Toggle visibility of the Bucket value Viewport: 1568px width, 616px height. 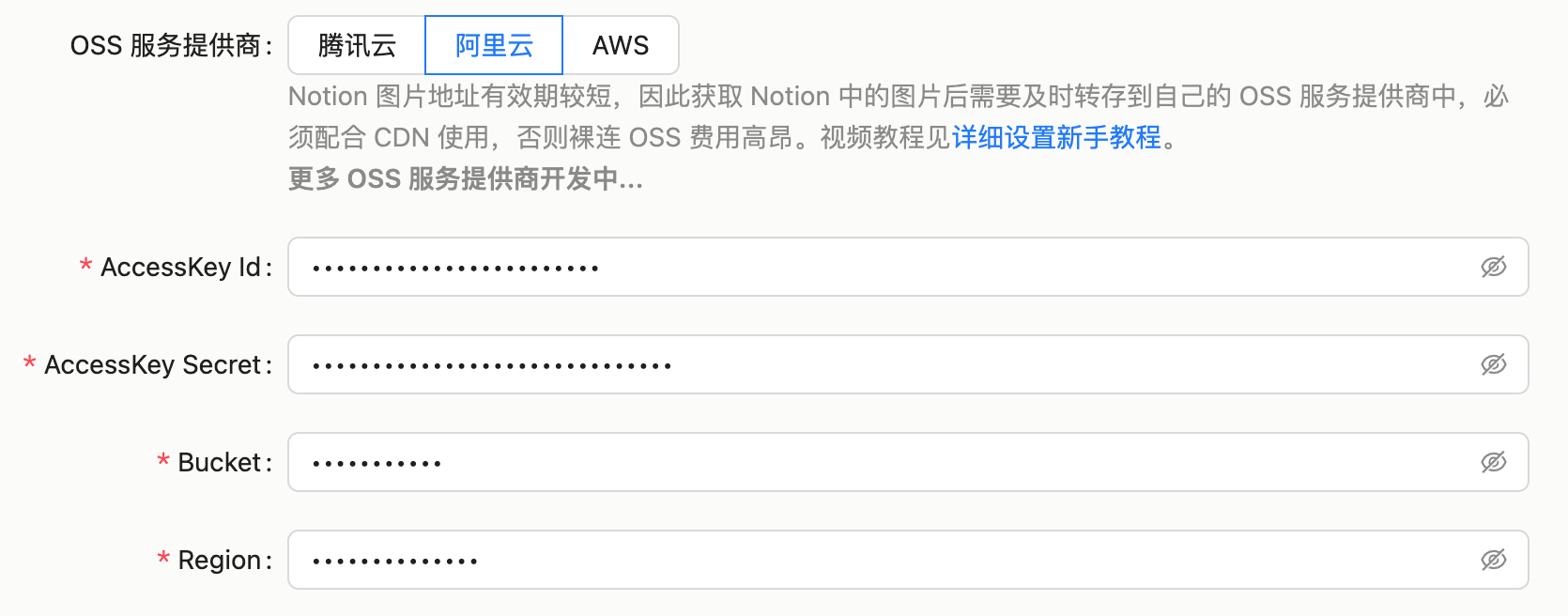pos(1493,462)
